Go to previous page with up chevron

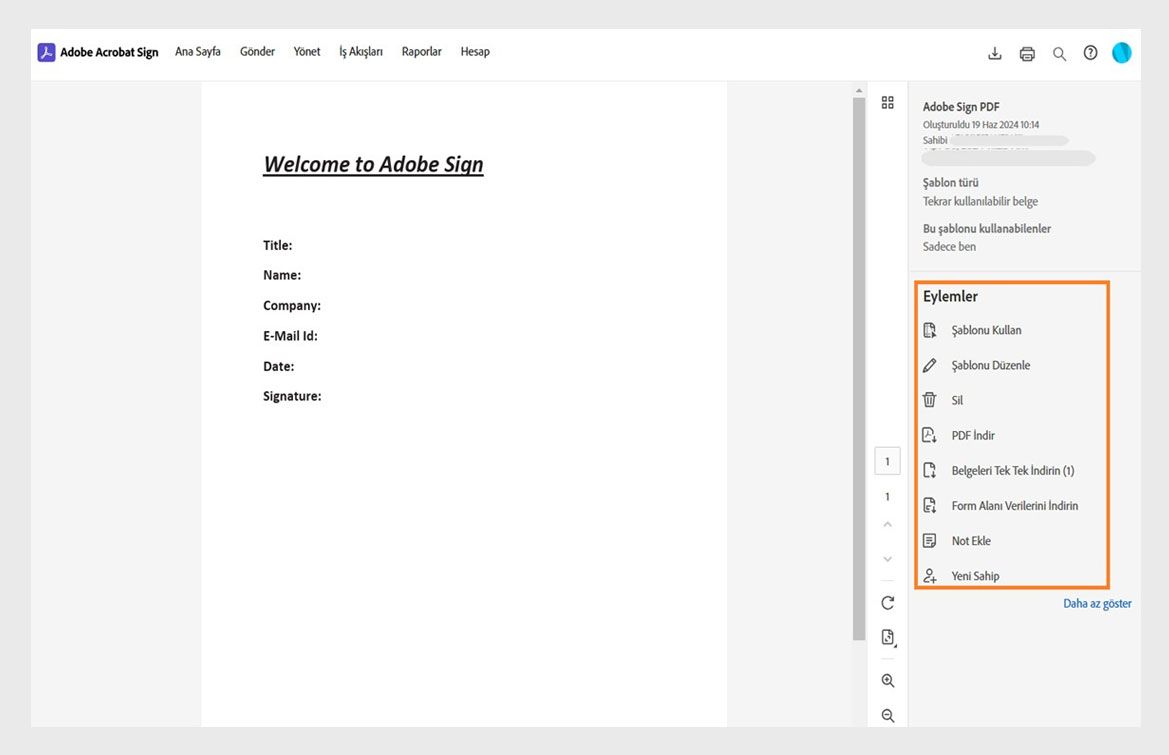(887, 525)
